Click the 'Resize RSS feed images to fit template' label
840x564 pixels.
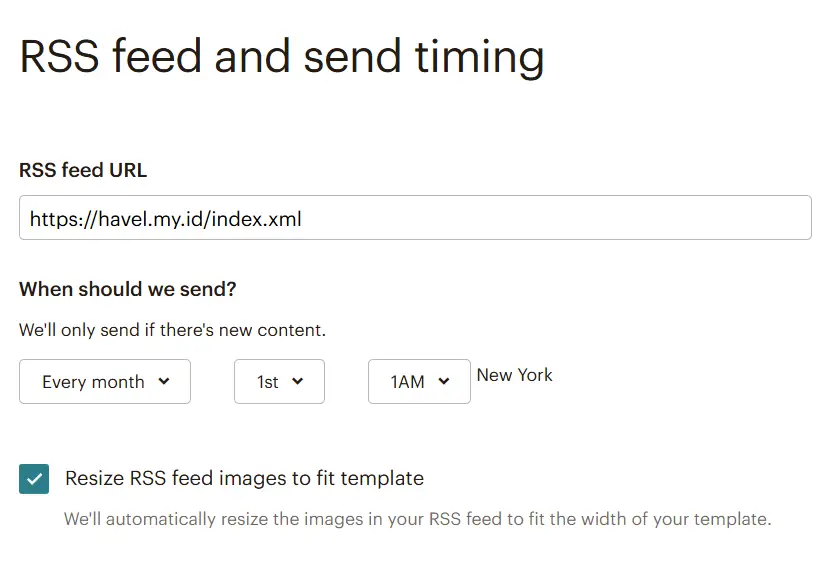click(x=244, y=478)
